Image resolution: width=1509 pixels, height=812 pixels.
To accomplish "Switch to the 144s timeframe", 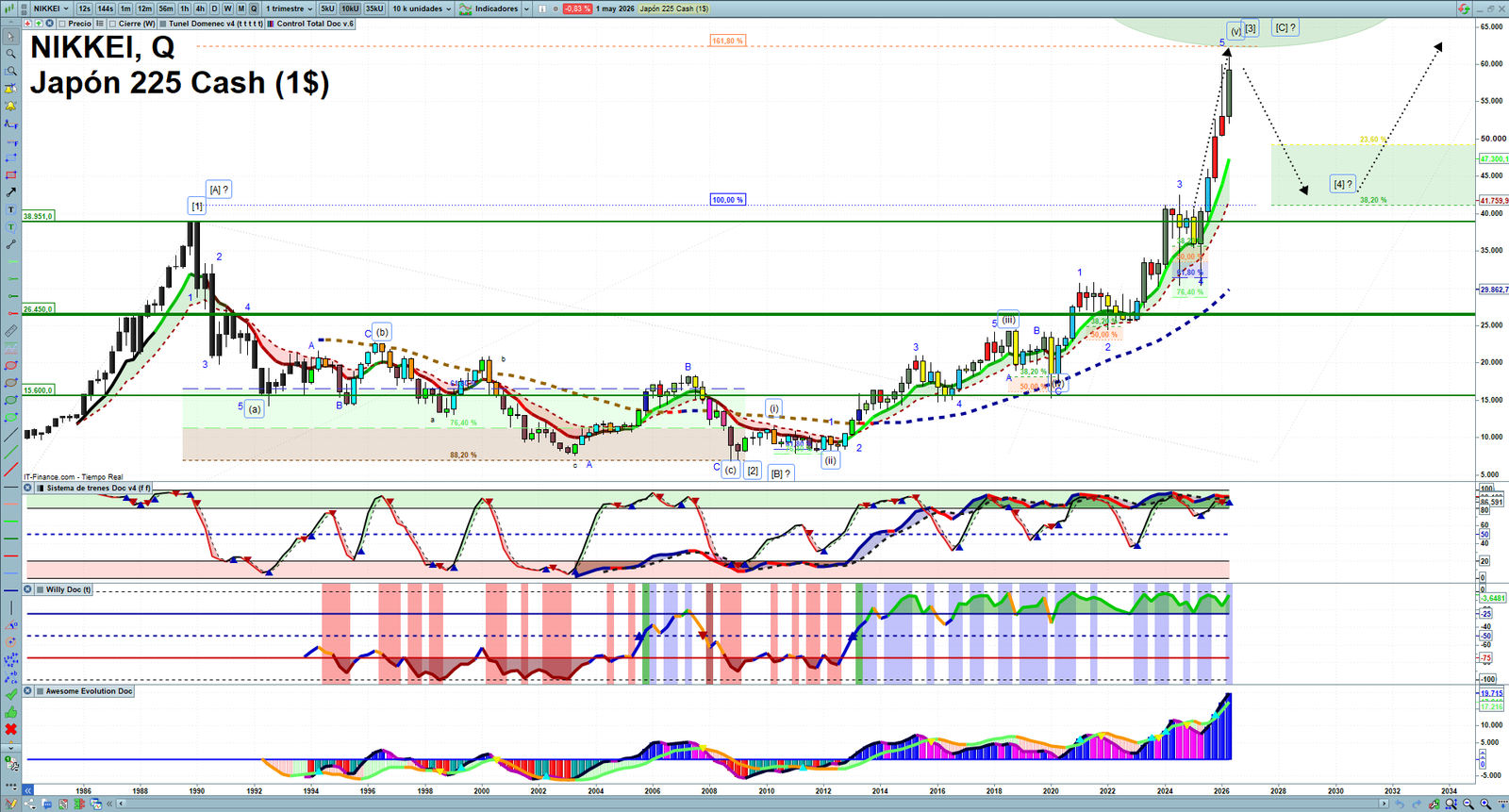I will [105, 8].
